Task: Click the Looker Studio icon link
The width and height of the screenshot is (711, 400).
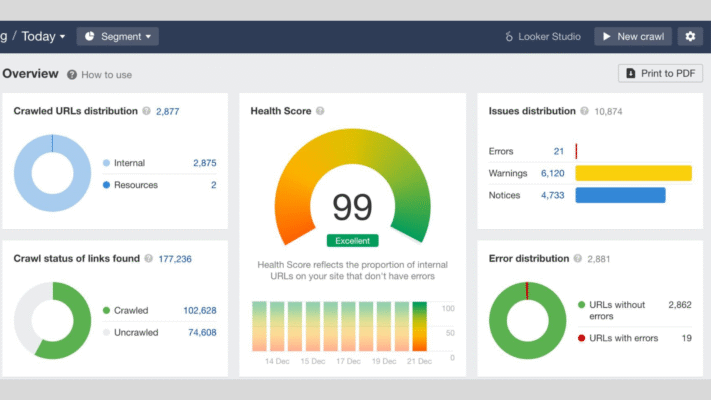Action: tap(543, 36)
